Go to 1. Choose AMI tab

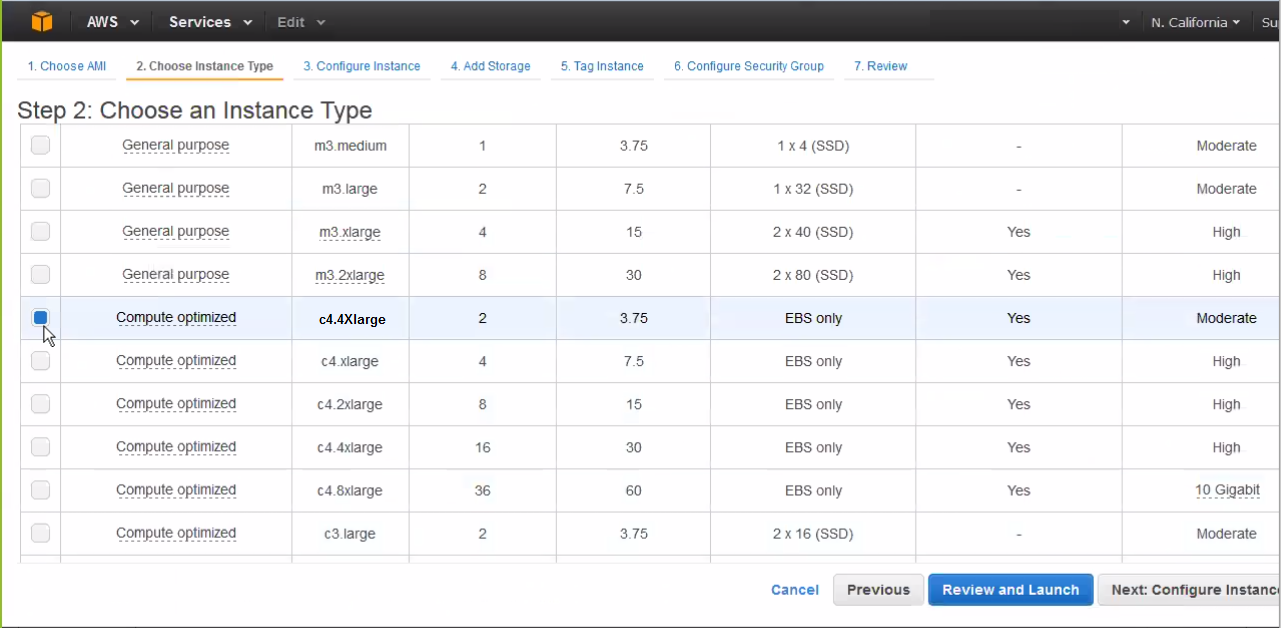tap(67, 66)
